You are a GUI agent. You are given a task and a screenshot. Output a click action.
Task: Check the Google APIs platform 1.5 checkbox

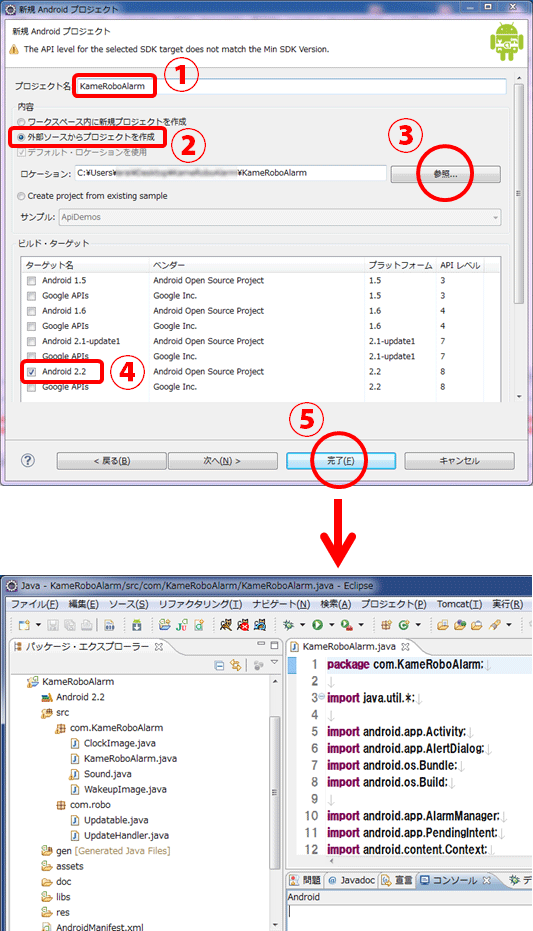tap(31, 296)
